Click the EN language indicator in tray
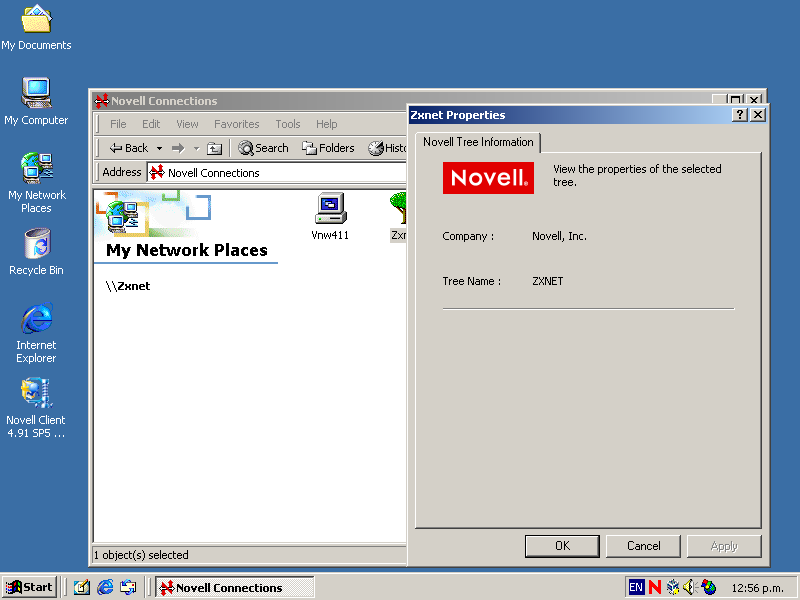 coord(636,587)
